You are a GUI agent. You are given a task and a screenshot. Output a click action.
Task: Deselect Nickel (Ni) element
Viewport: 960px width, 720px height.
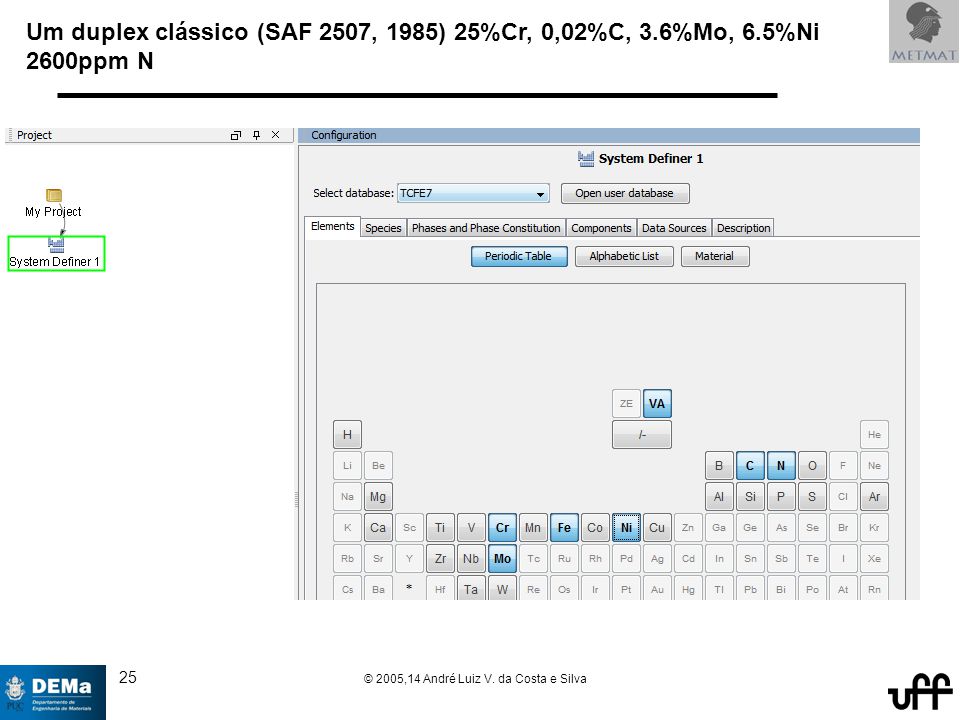pos(626,528)
